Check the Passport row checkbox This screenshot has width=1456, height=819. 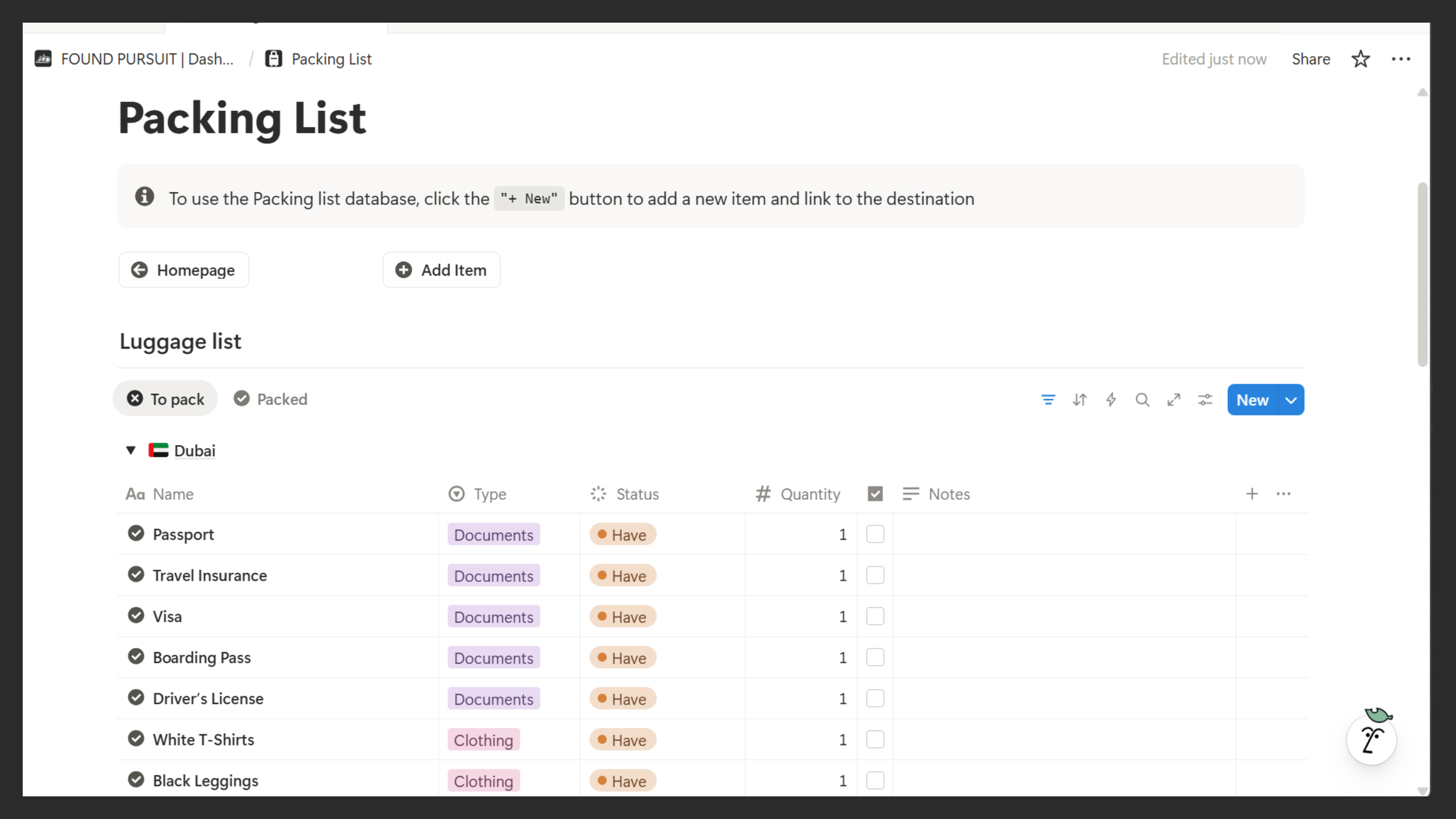[875, 534]
